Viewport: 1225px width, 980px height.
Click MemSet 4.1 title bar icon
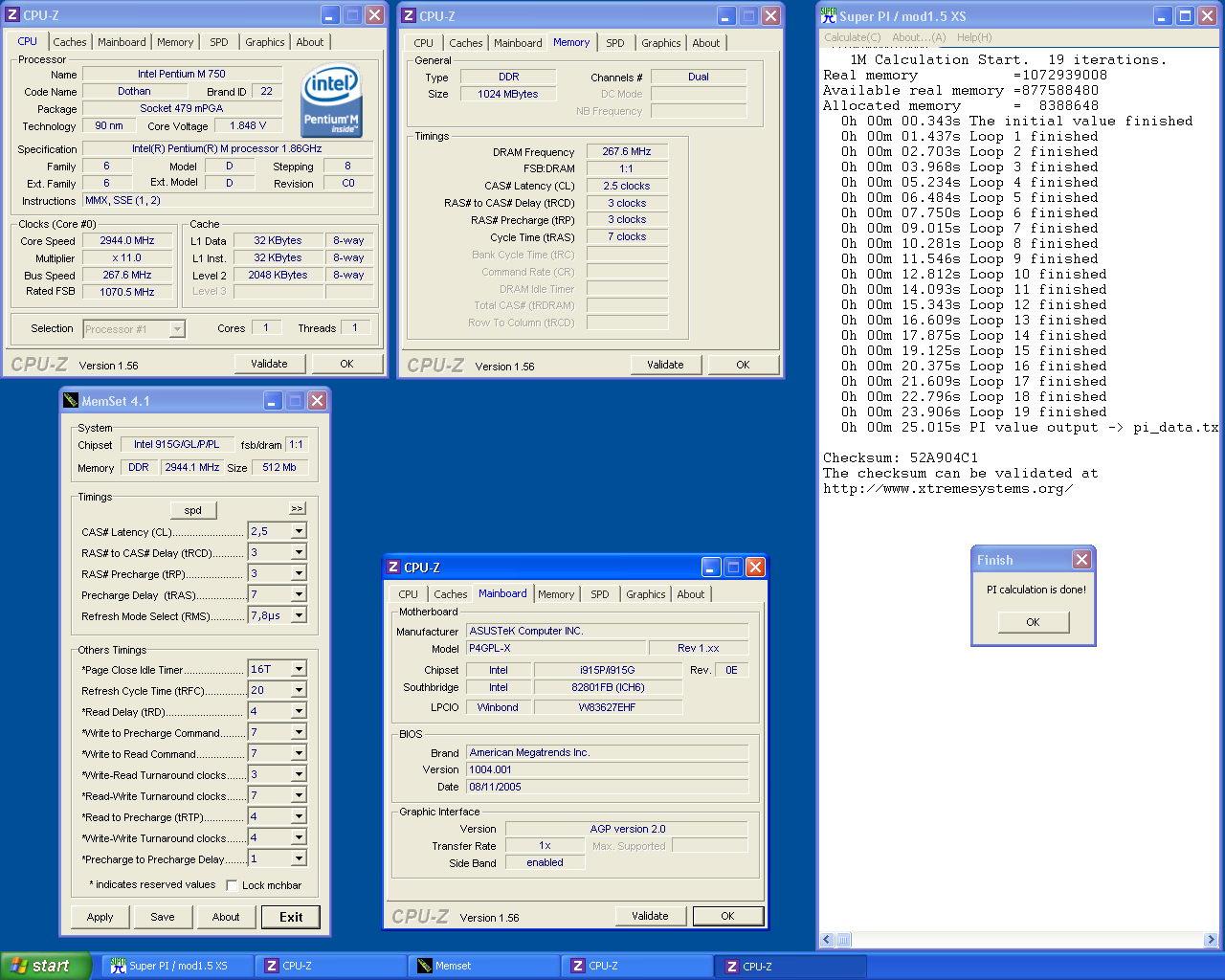pos(71,401)
